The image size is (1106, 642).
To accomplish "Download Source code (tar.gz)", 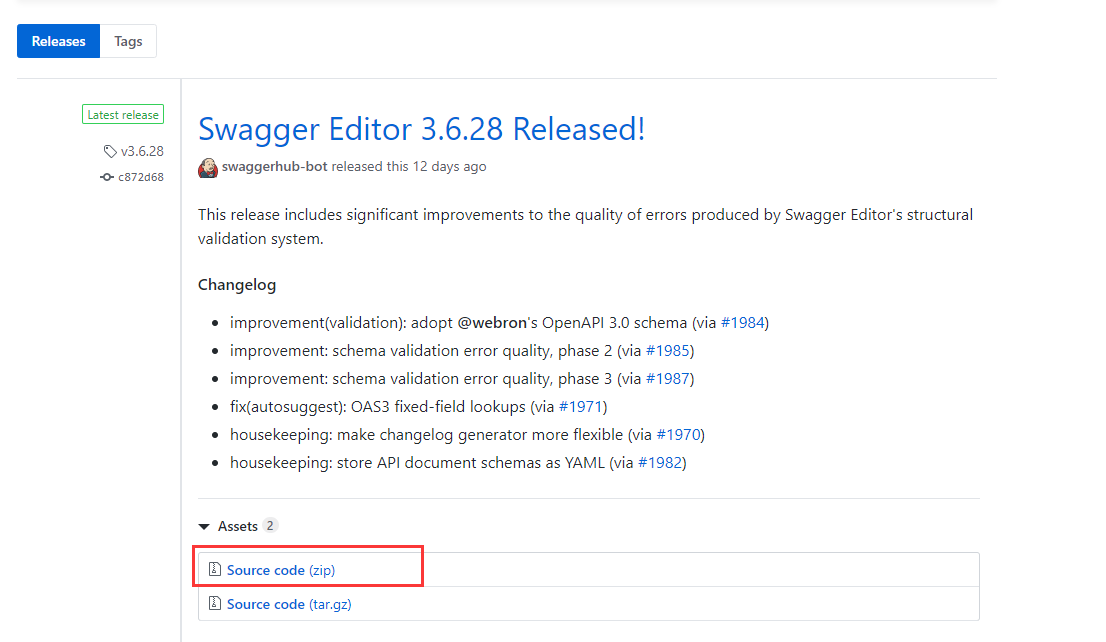I will point(288,603).
